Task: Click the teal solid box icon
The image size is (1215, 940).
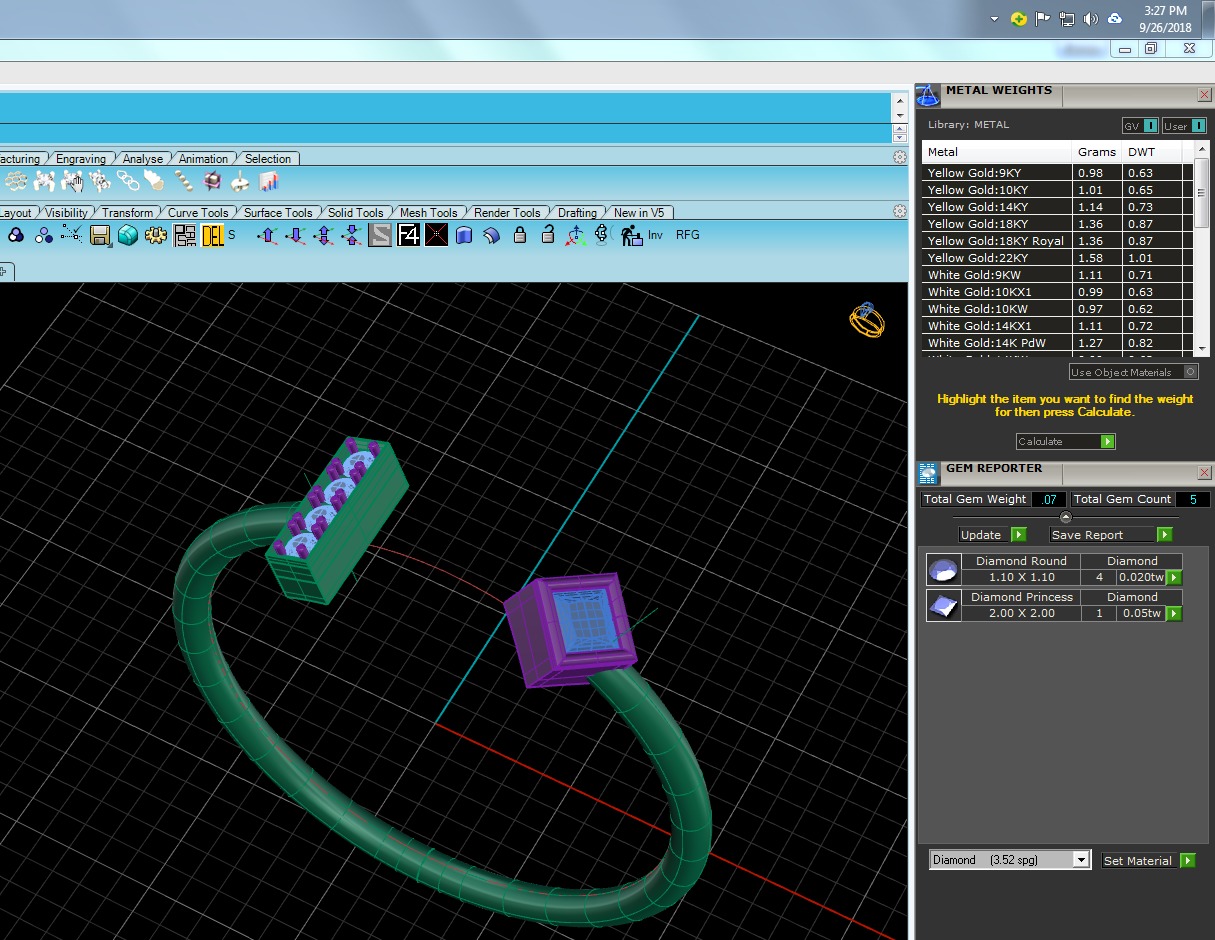Action: 127,235
